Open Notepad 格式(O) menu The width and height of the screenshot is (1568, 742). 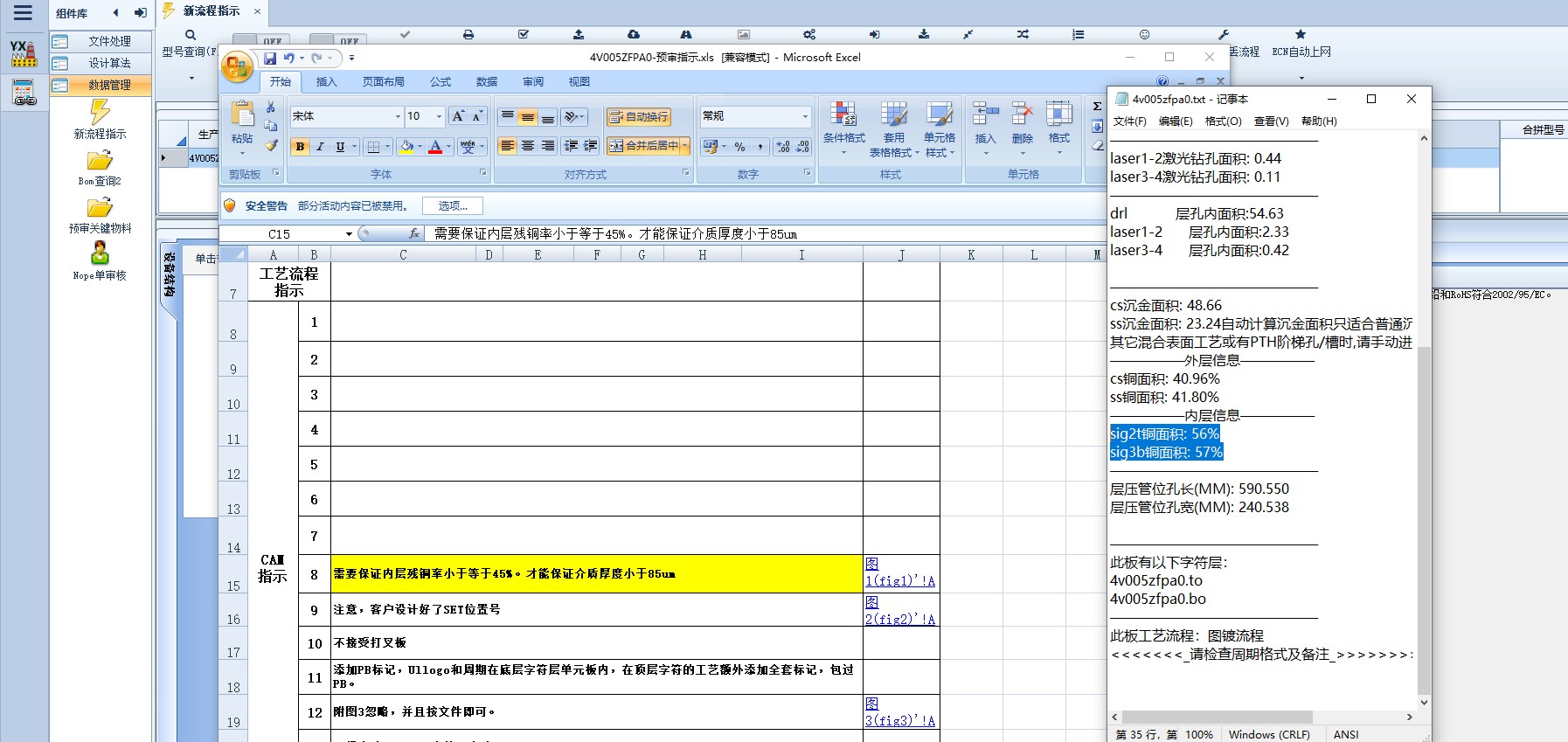pyautogui.click(x=1223, y=121)
